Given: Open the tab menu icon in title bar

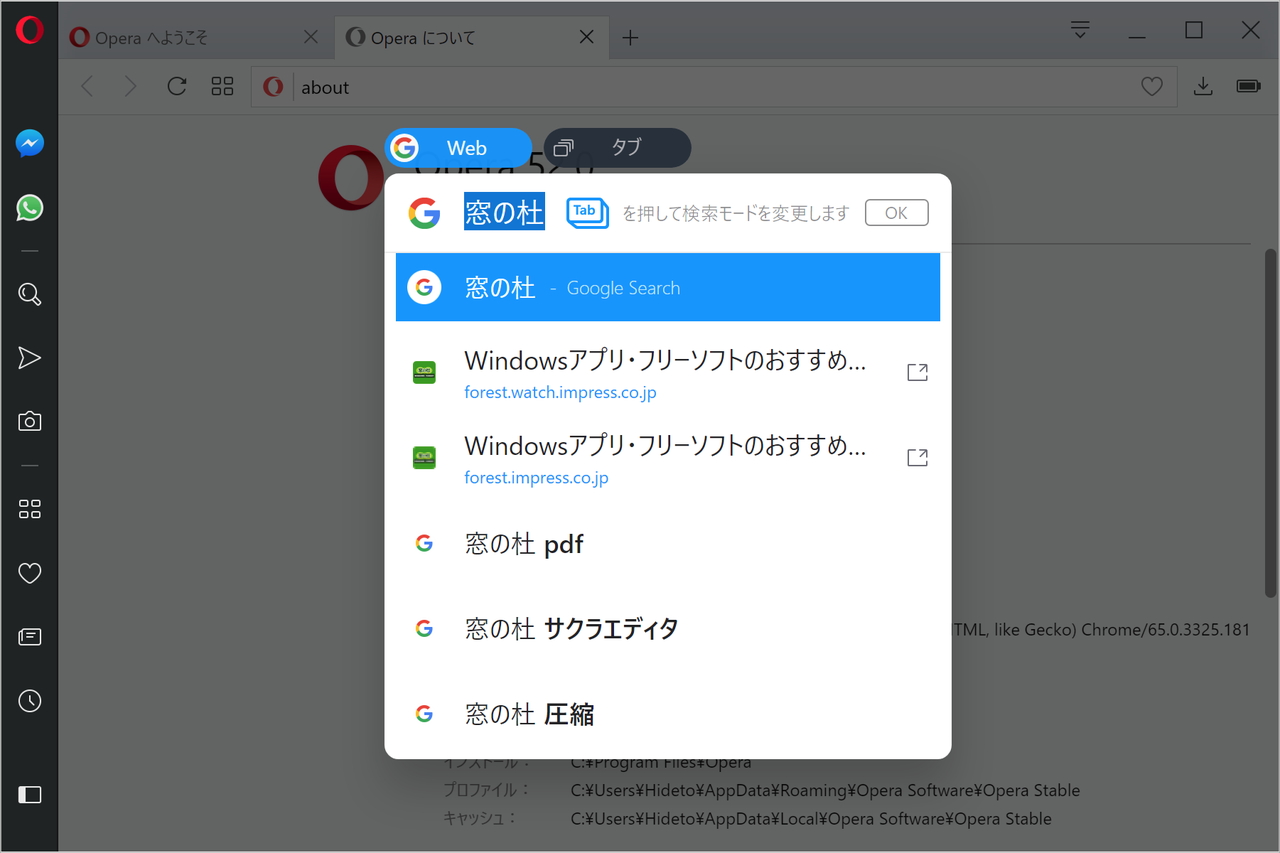Looking at the screenshot, I should [x=1080, y=30].
